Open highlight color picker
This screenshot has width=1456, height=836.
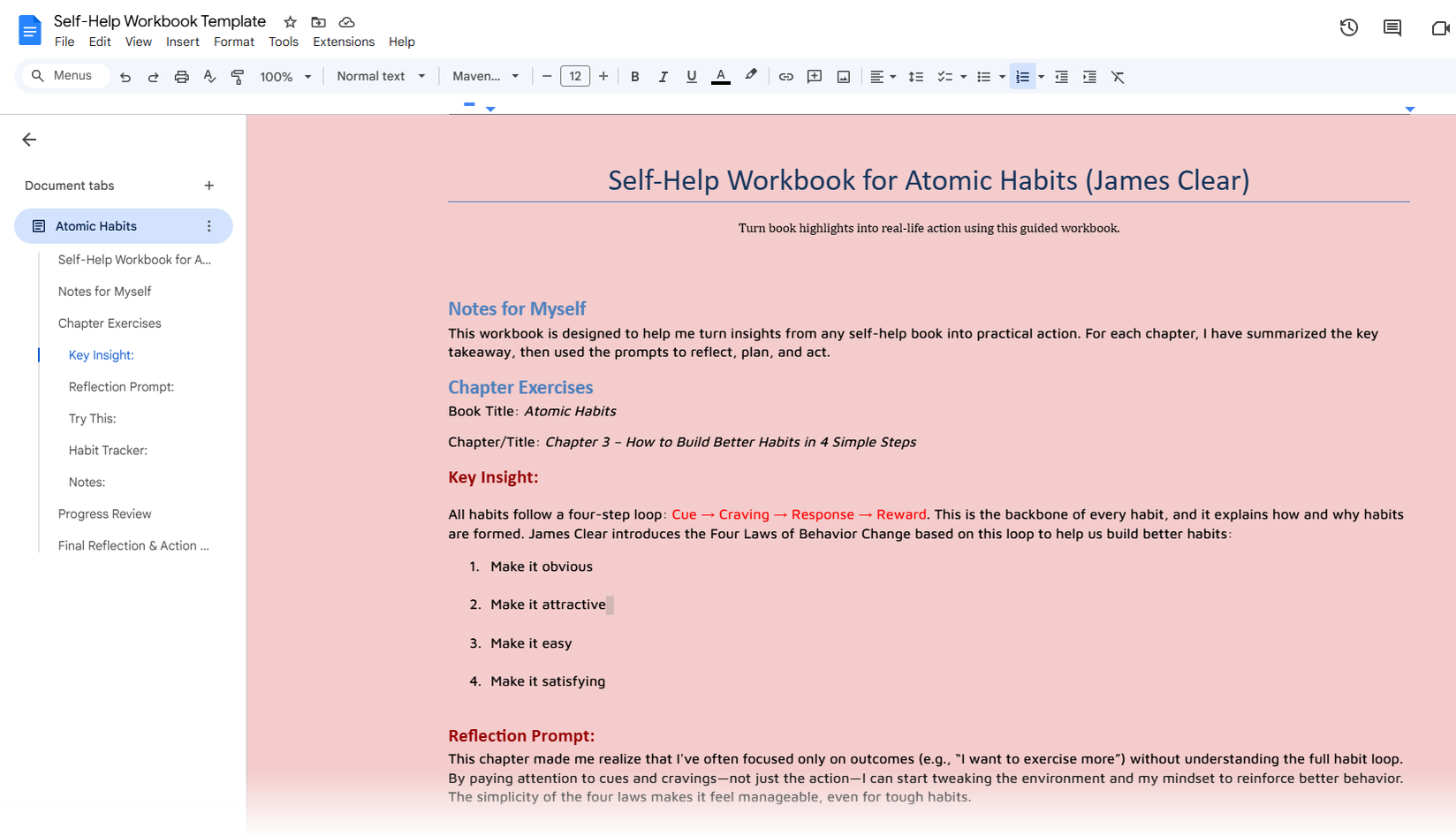750,77
